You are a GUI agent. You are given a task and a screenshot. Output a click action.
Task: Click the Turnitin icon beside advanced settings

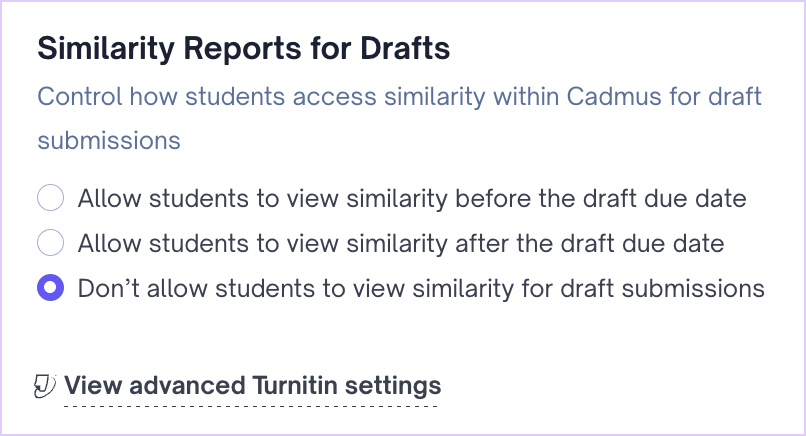point(45,386)
